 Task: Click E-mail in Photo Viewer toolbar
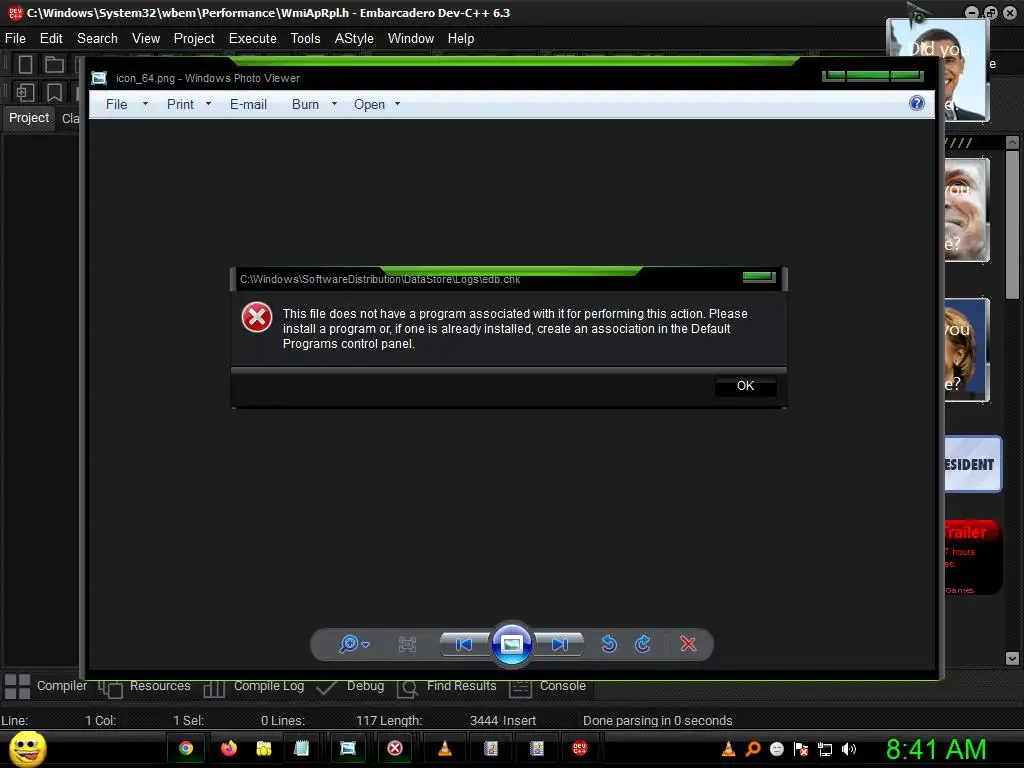[248, 104]
